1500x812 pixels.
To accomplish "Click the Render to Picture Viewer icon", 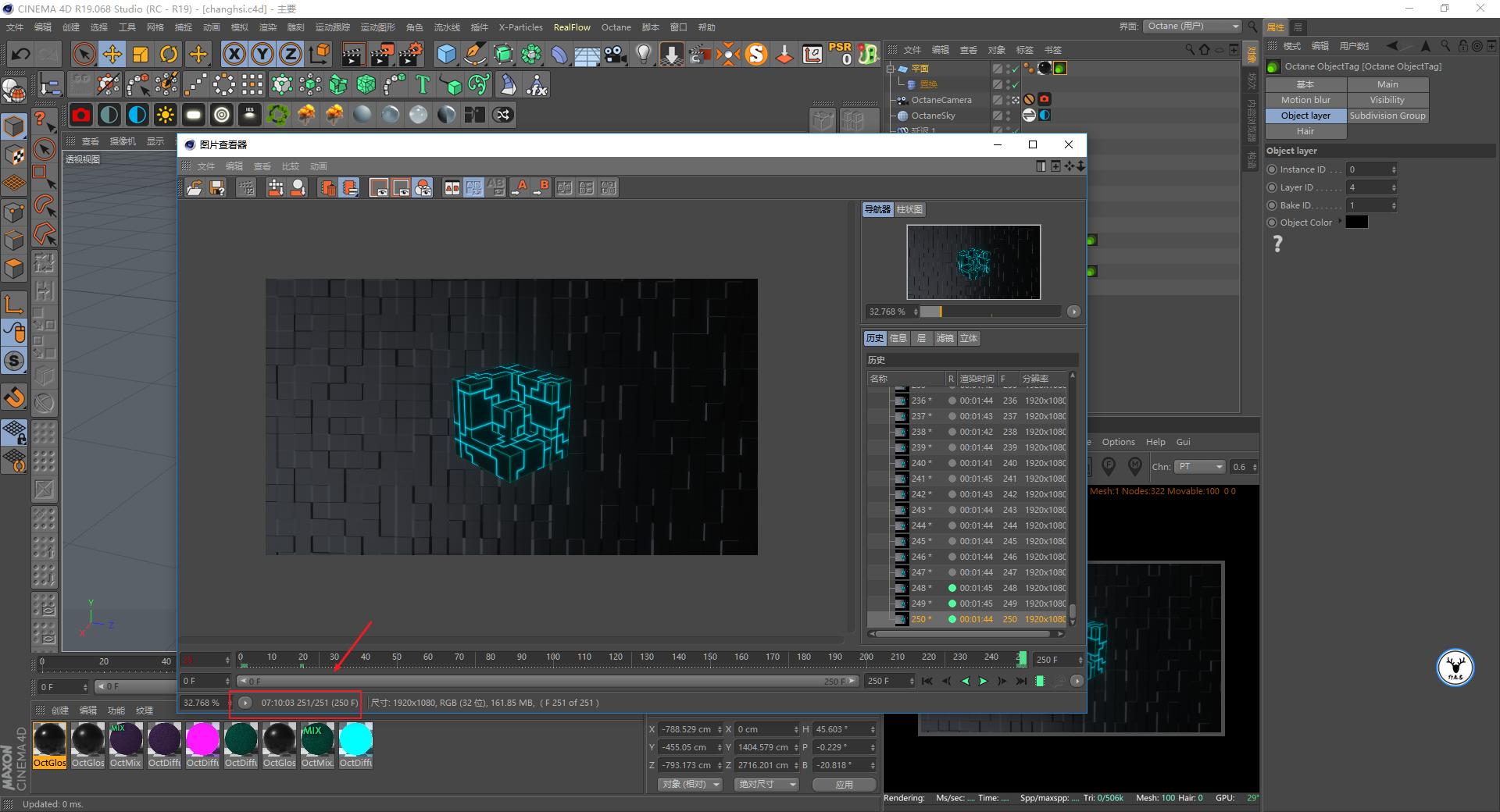I will pos(380,54).
